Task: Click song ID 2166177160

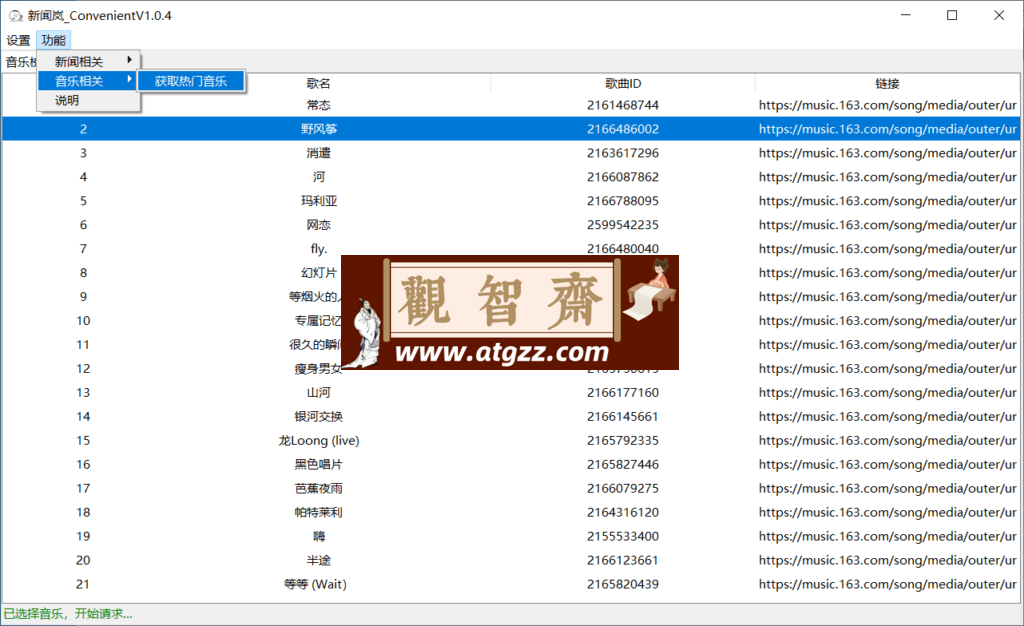Action: pyautogui.click(x=623, y=392)
